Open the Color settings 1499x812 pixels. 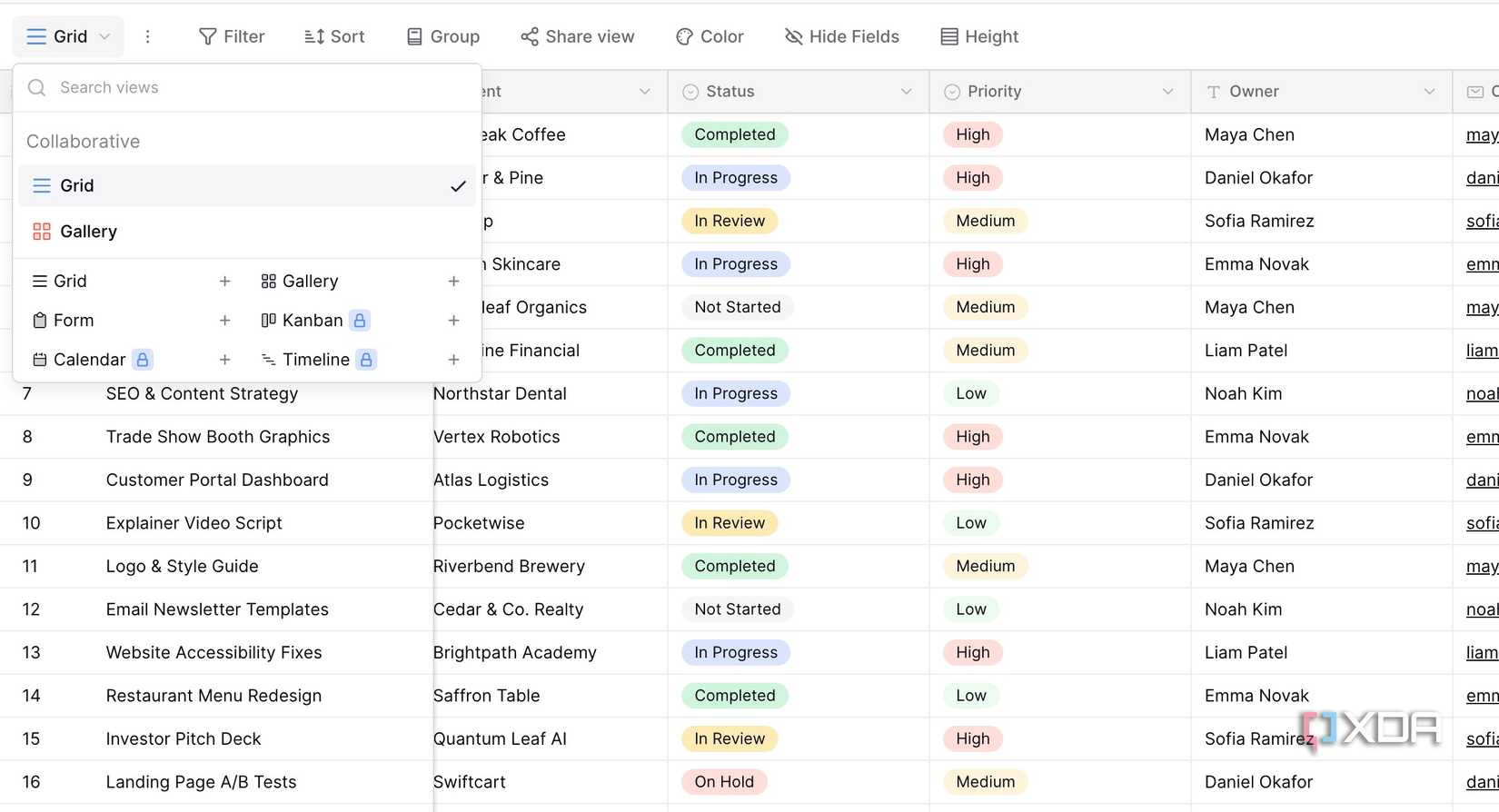point(710,36)
